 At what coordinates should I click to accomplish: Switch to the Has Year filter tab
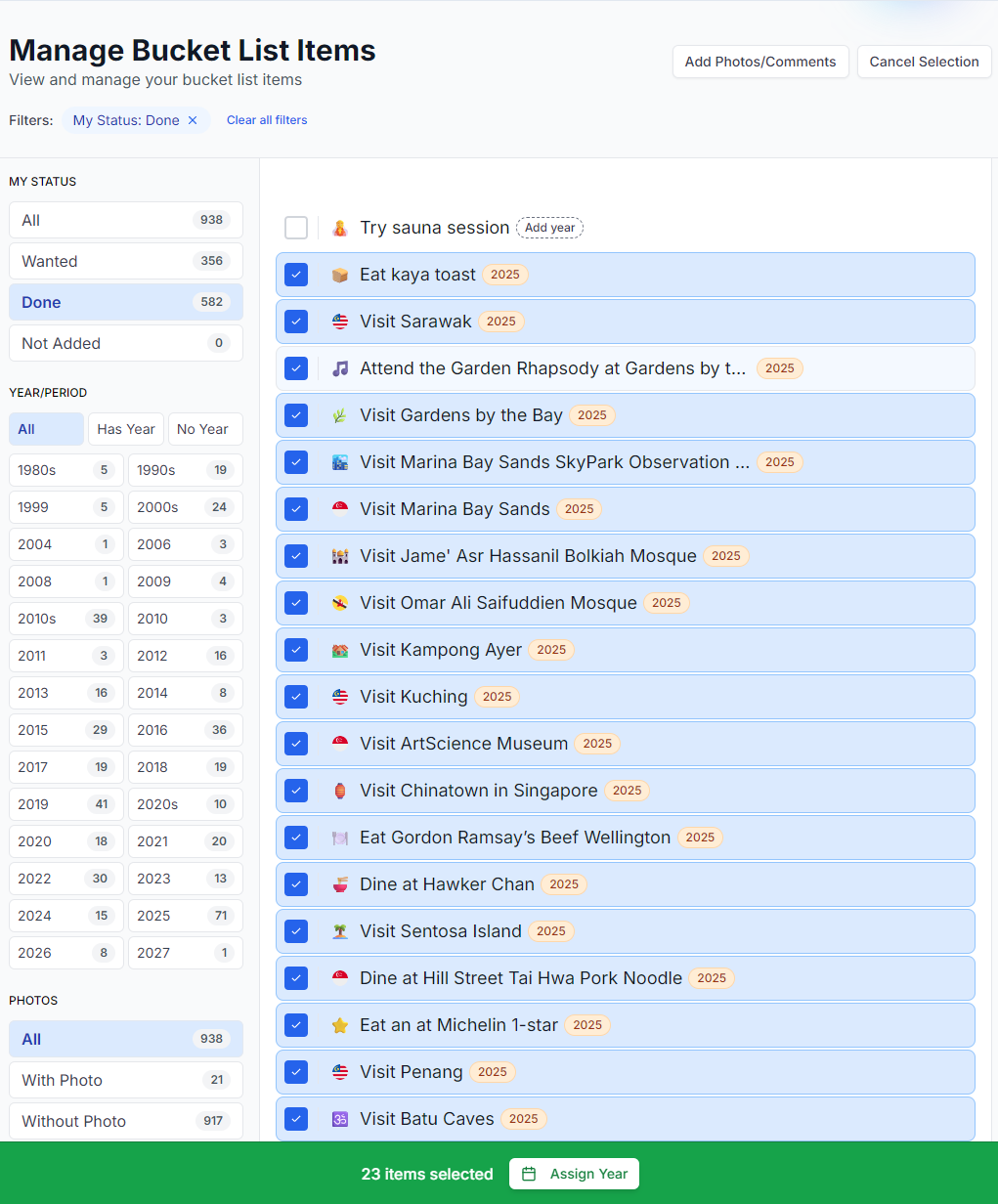[125, 428]
